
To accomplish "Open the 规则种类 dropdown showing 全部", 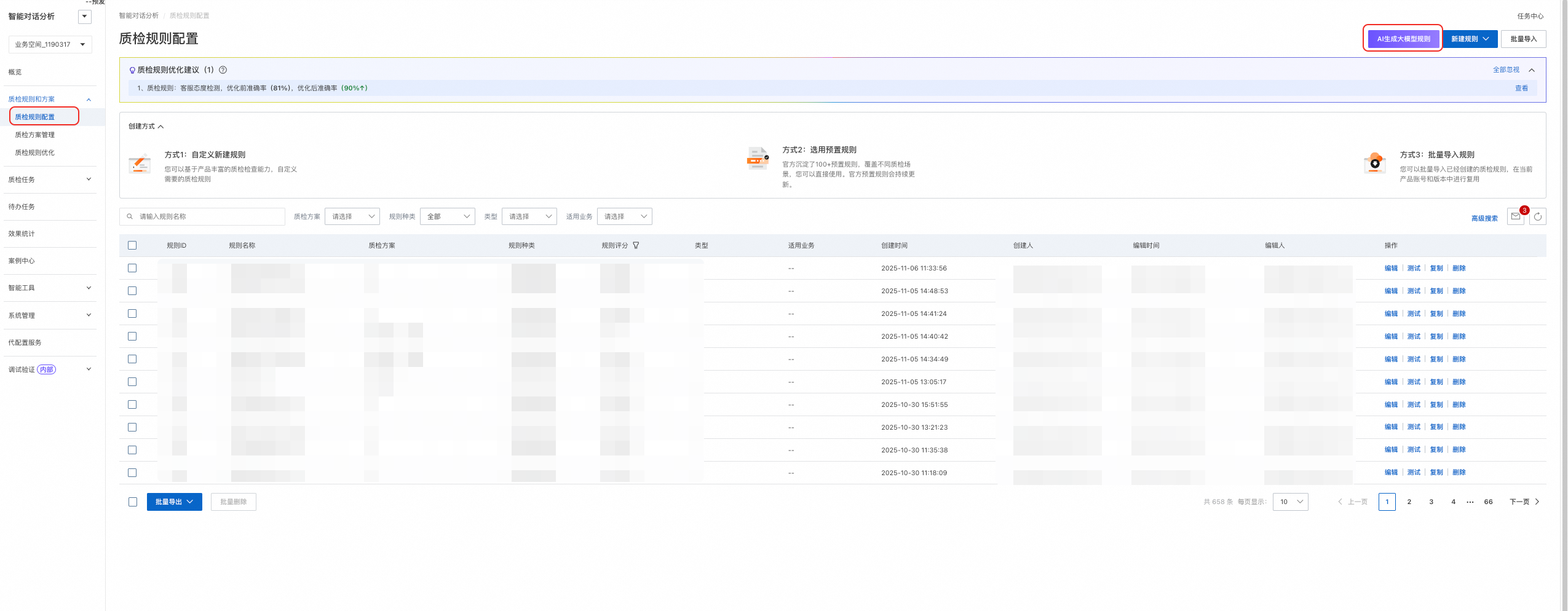I will (448, 216).
